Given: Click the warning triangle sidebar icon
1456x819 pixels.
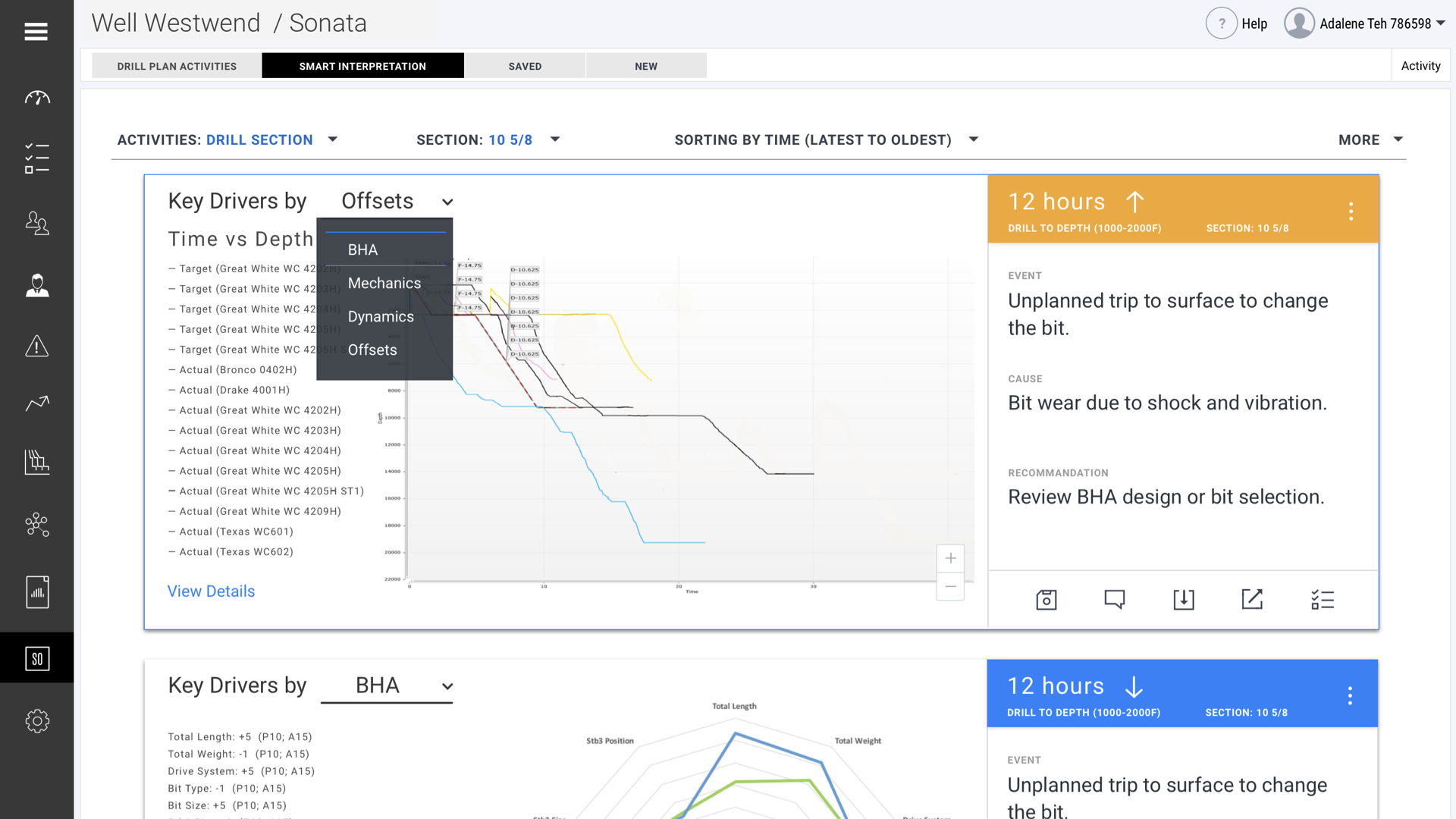Looking at the screenshot, I should (36, 347).
